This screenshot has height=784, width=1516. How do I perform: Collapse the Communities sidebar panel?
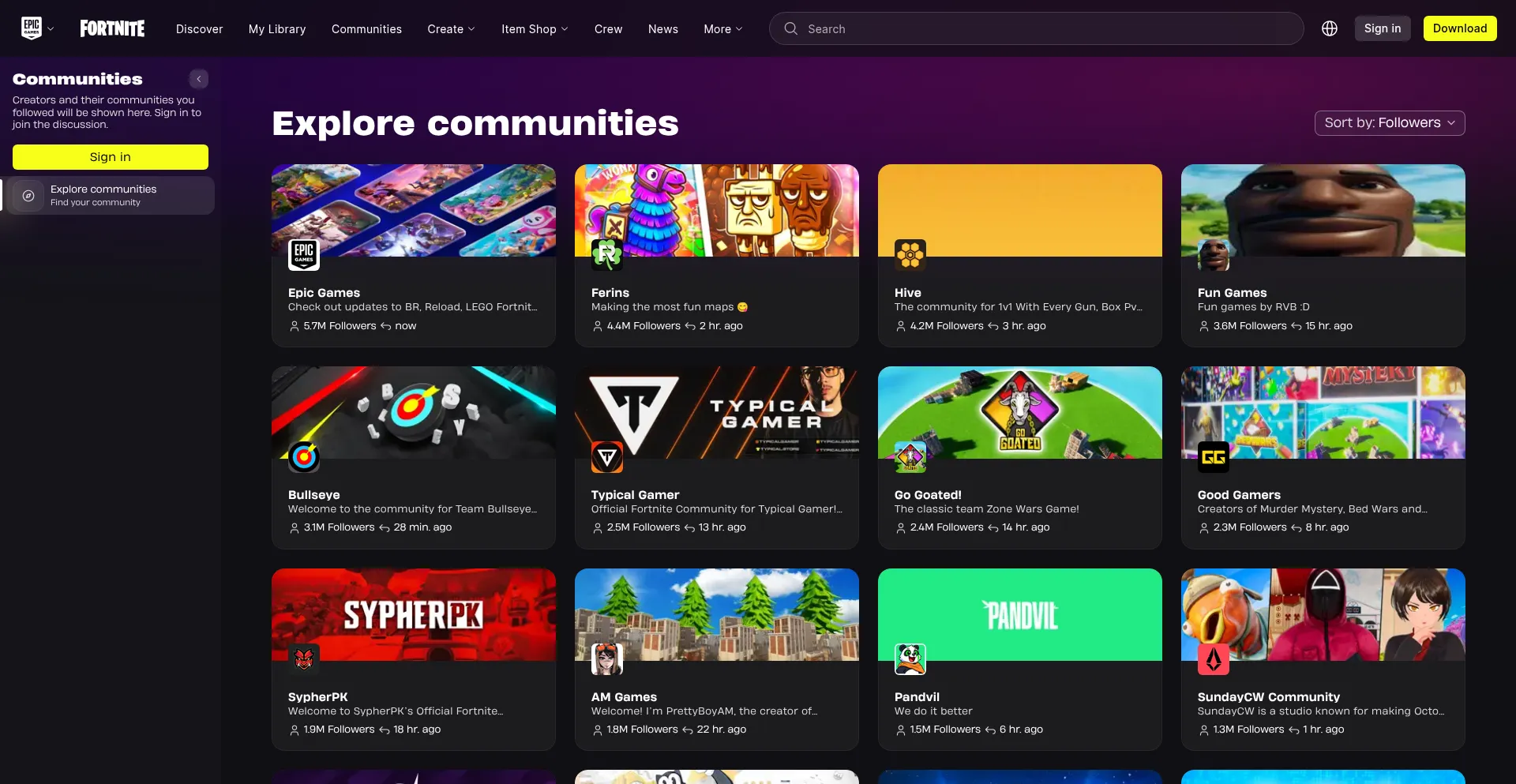click(198, 79)
